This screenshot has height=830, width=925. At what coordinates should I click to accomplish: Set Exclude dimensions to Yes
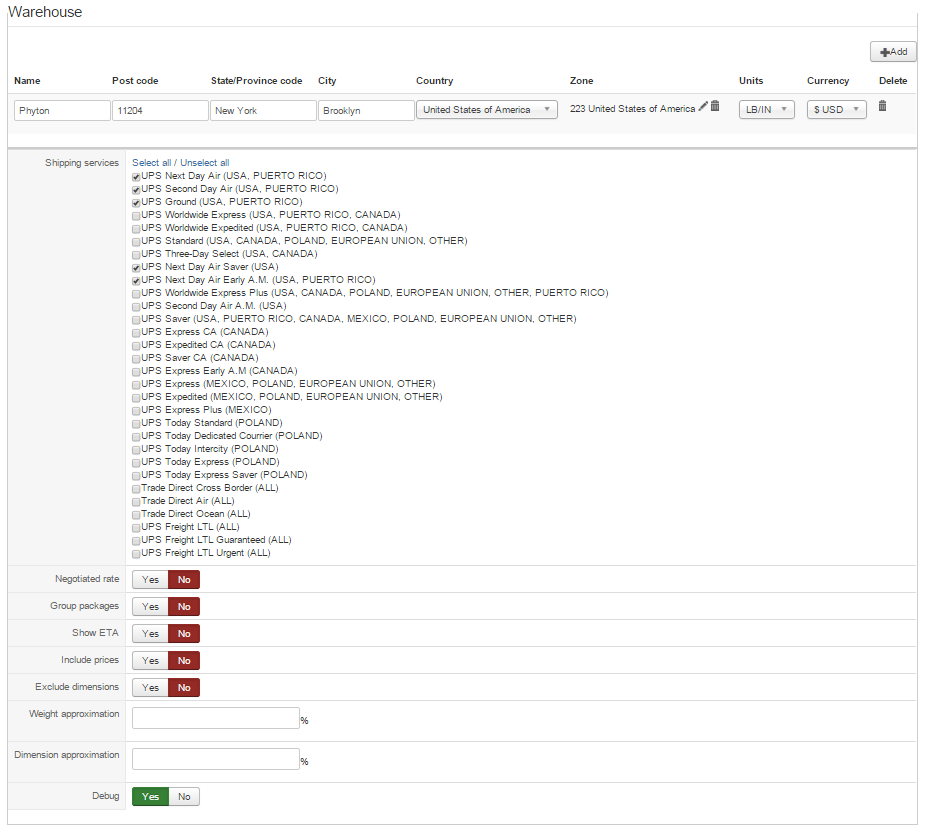coord(150,688)
